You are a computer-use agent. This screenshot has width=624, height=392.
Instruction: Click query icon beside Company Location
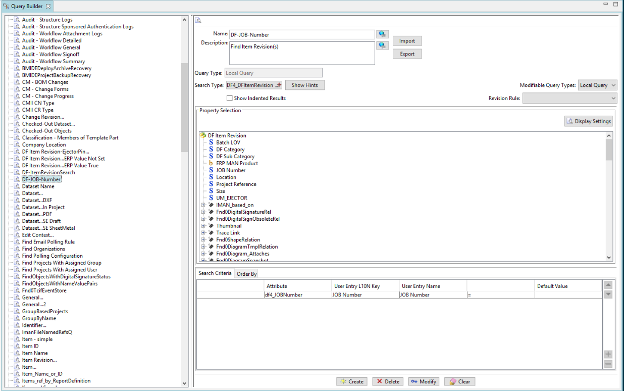pyautogui.click(x=17, y=144)
